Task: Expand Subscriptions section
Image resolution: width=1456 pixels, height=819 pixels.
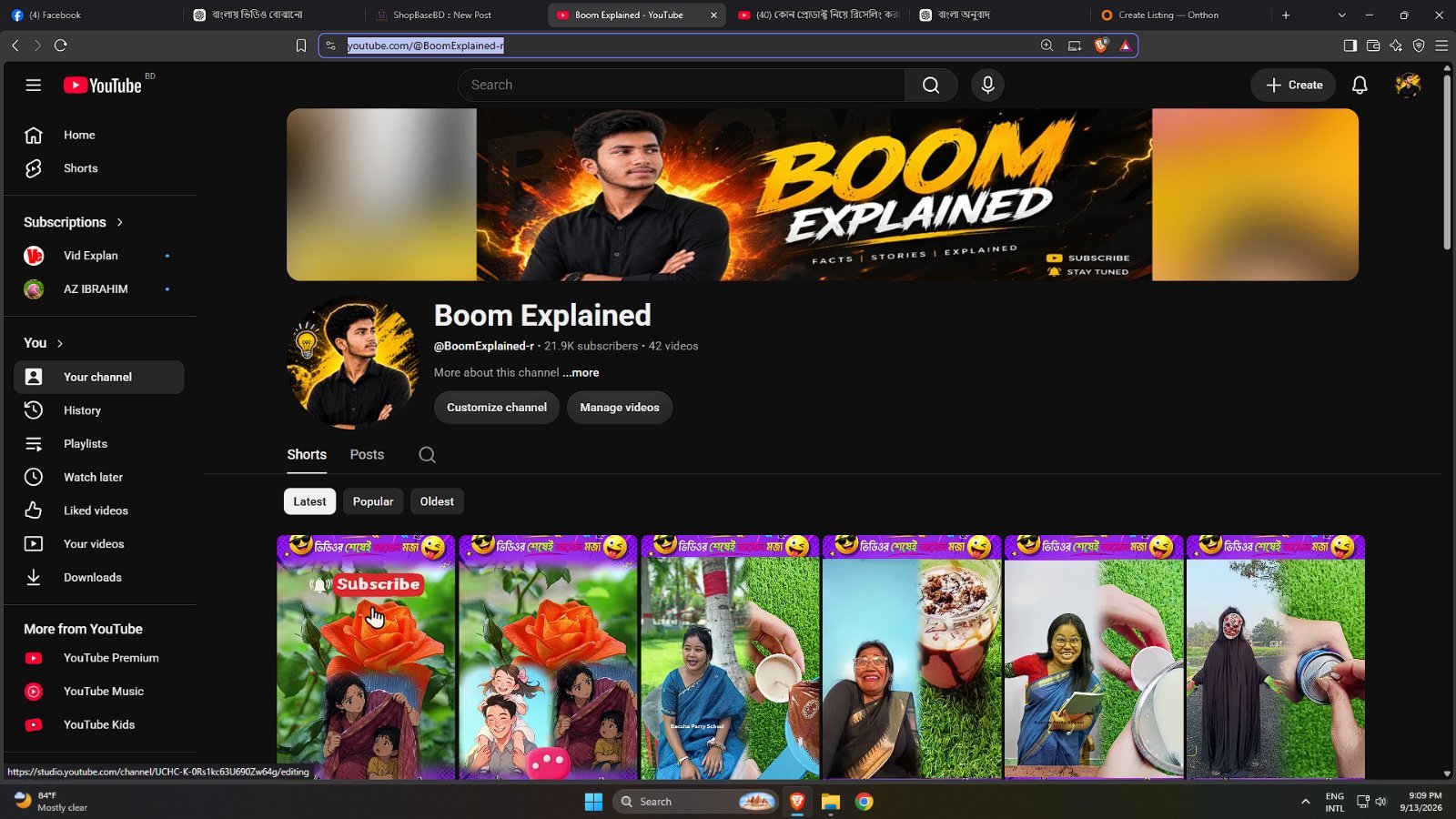Action: [74, 222]
